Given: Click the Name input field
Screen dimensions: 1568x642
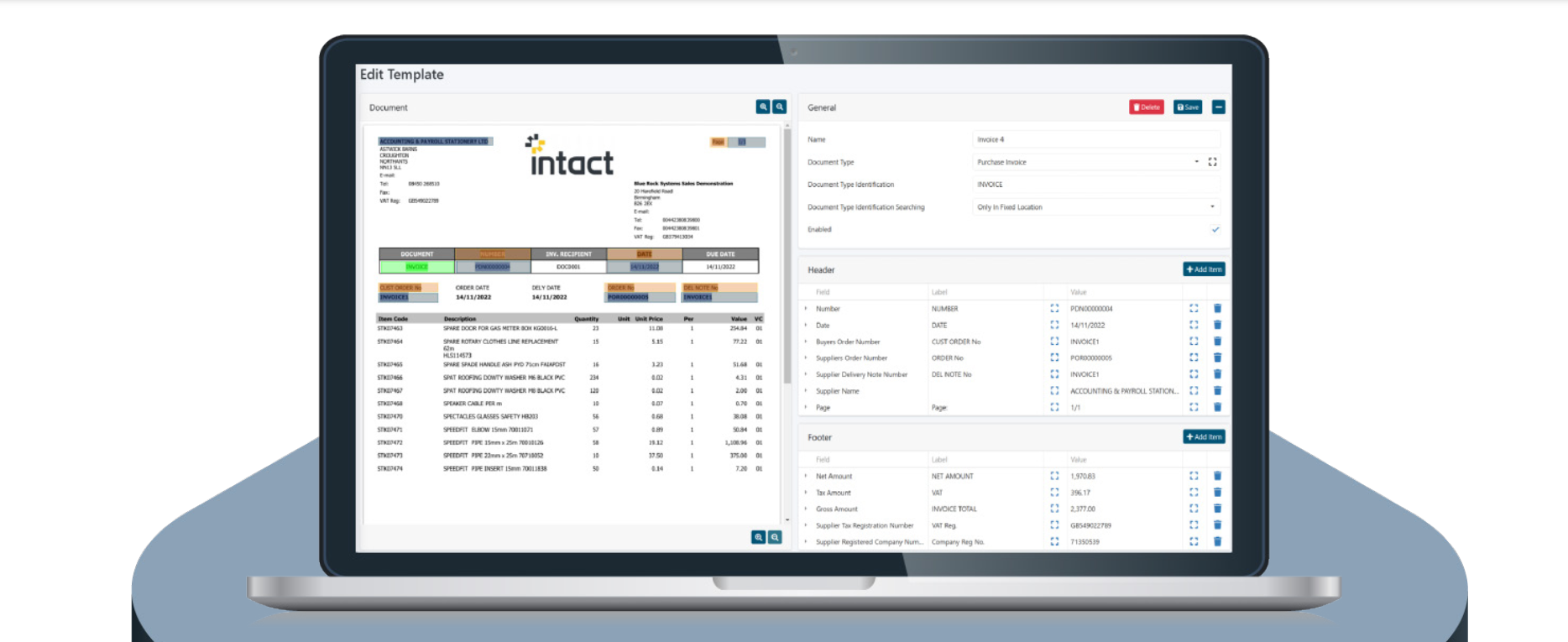Looking at the screenshot, I should 1095,139.
